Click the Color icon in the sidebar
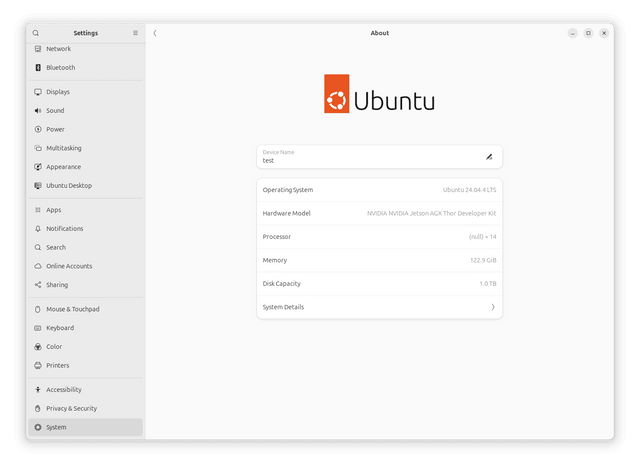Screen dimensions: 640x468 [x=38, y=347]
